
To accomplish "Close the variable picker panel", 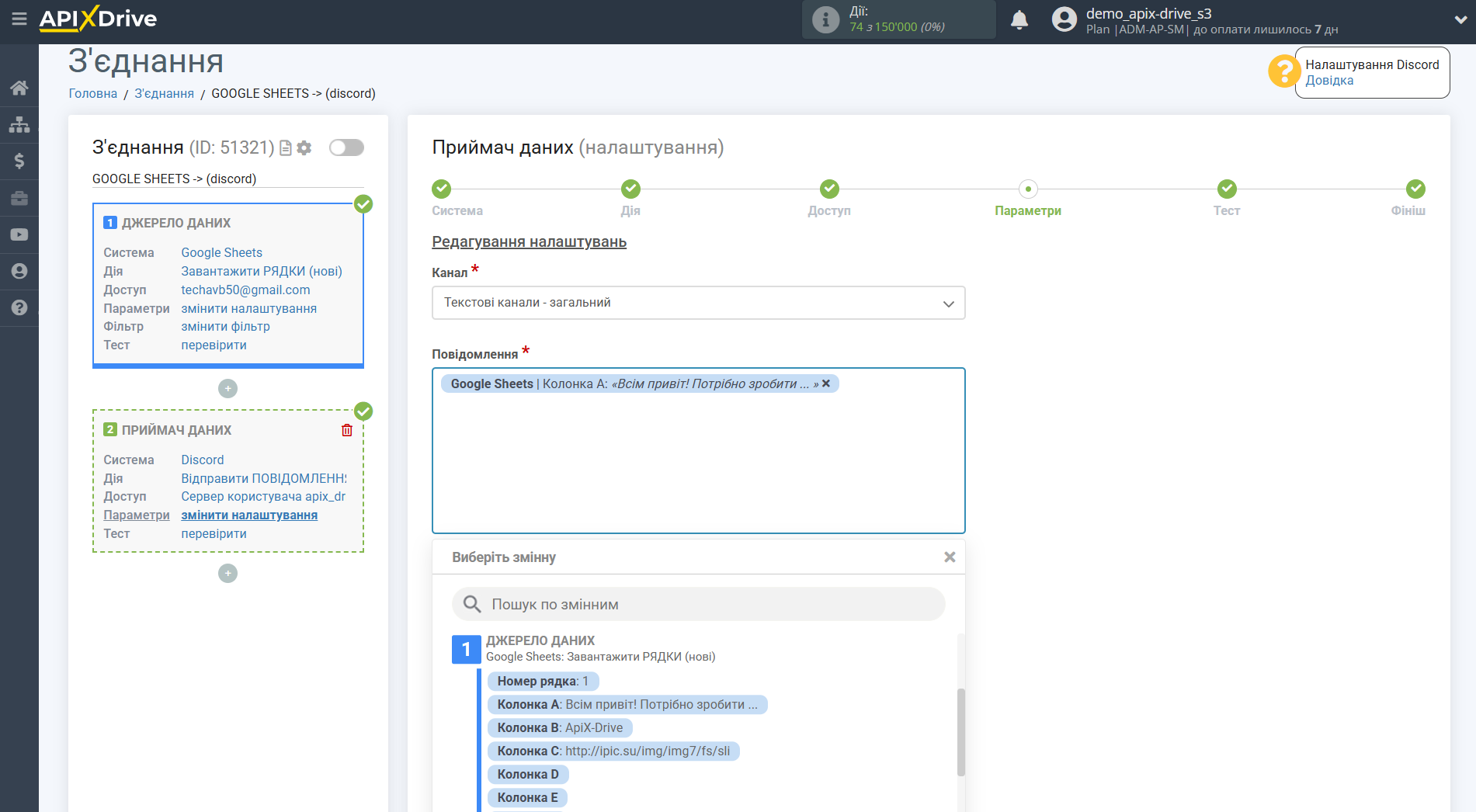I will [x=950, y=557].
